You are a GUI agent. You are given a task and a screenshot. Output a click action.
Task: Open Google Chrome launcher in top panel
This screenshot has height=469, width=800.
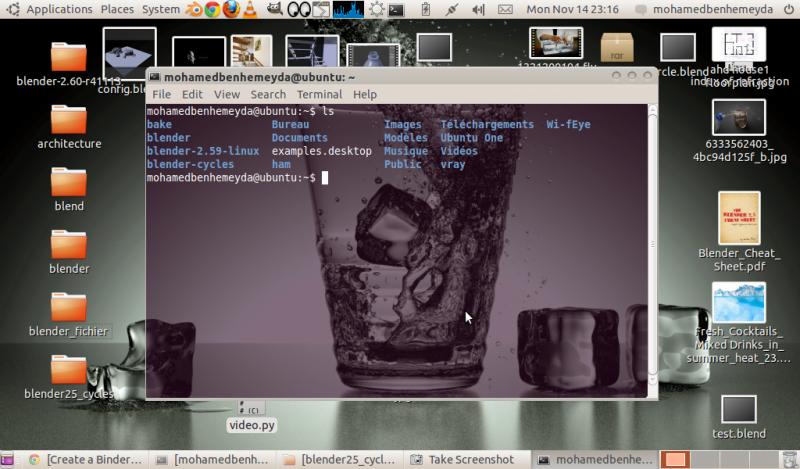pos(212,9)
